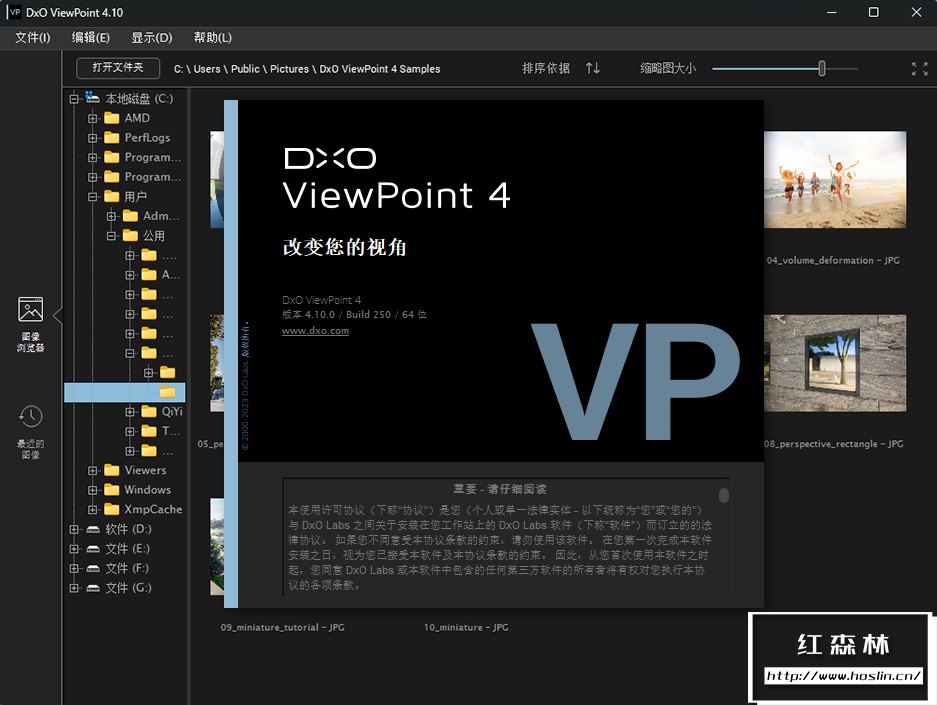
Task: Open the Recent Images clock icon
Action: pos(31,416)
